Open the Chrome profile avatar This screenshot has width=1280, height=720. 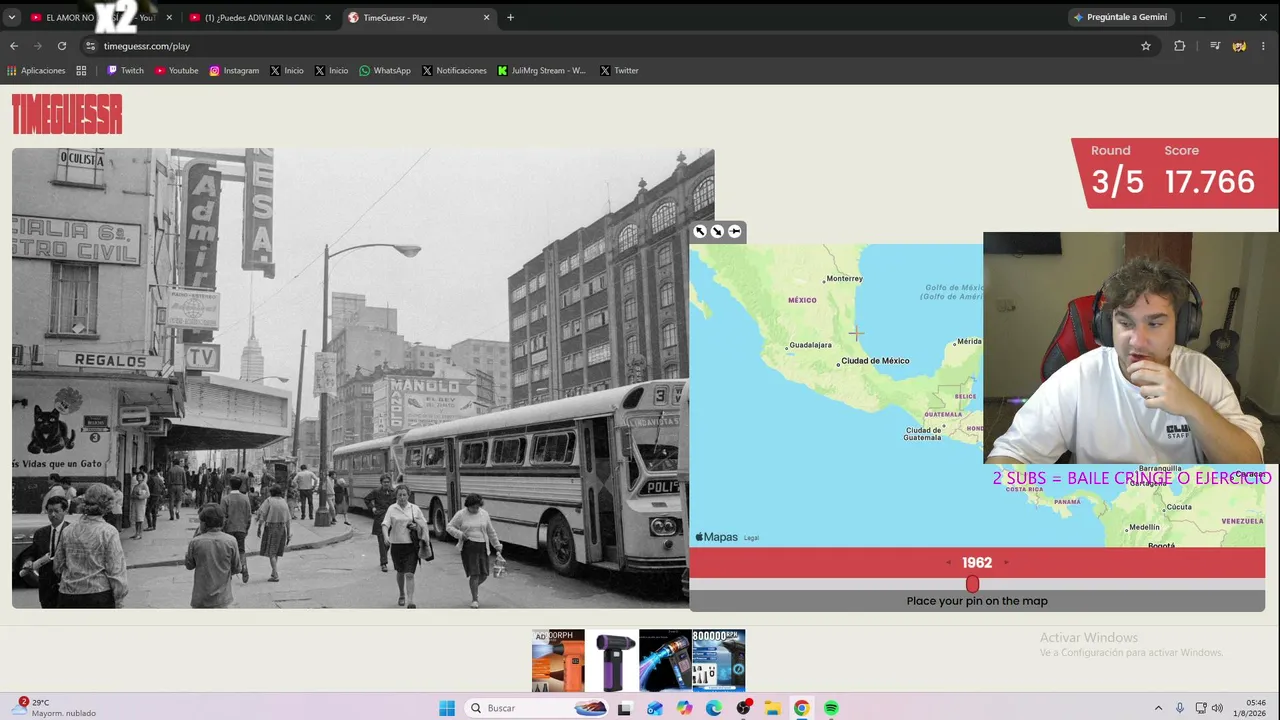[x=1240, y=46]
